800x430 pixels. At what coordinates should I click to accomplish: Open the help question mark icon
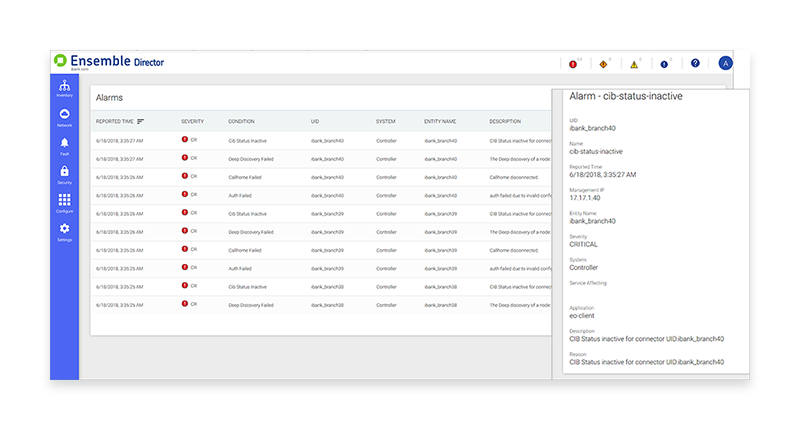pos(695,64)
